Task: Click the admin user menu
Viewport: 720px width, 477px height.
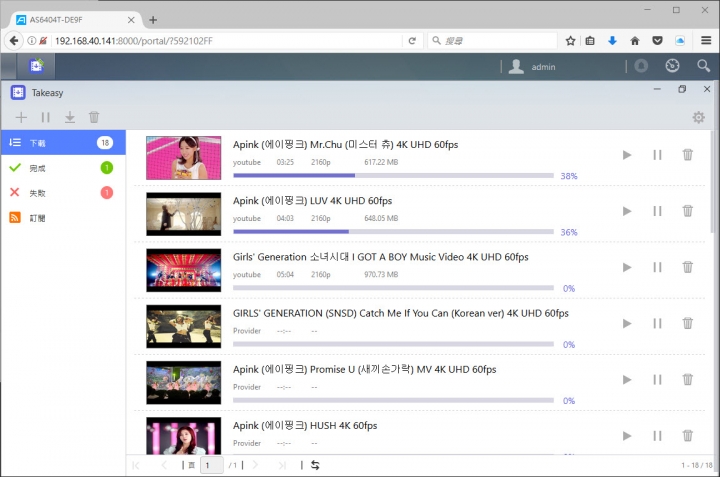Action: pos(533,67)
